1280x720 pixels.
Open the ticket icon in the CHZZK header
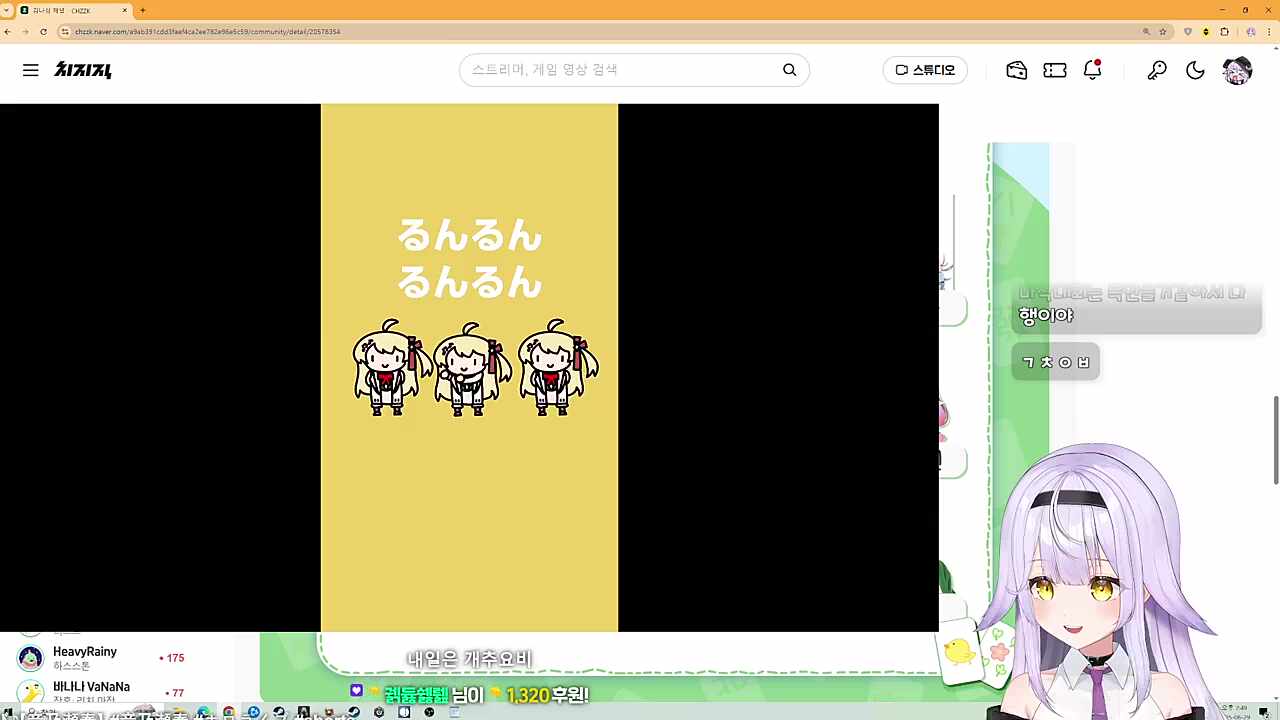(1055, 70)
